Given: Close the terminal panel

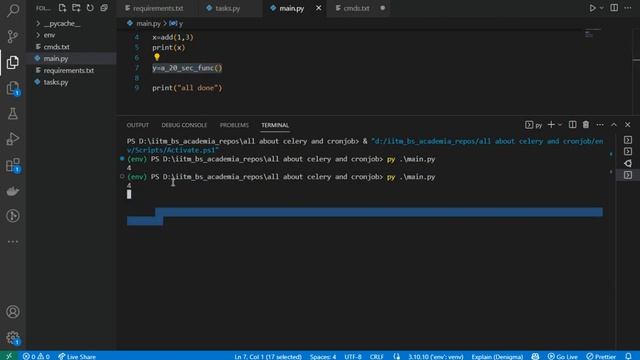Looking at the screenshot, I should 628,124.
